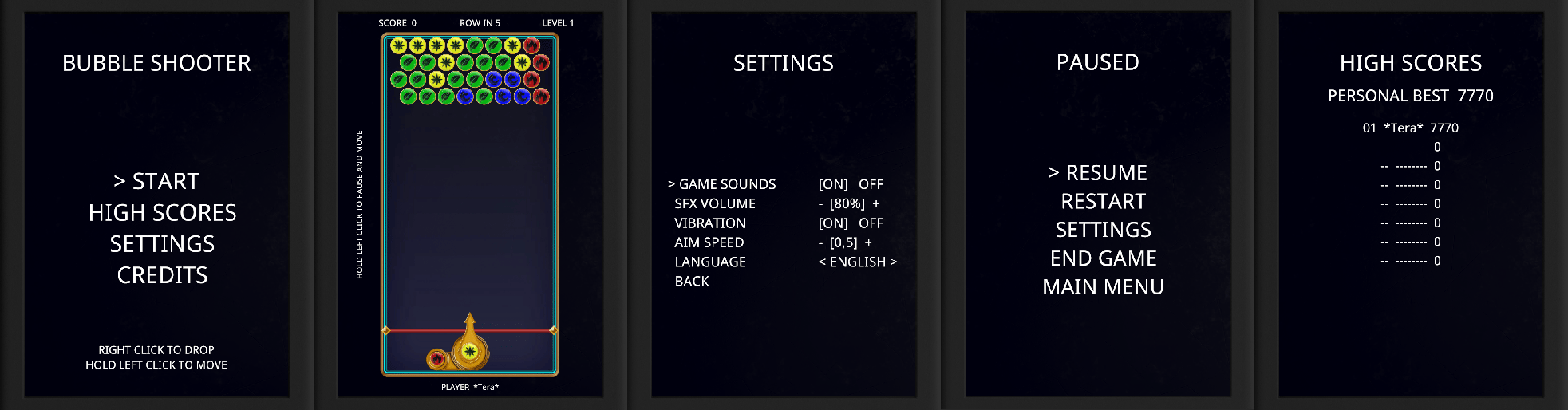Screen dimensions: 1568x410
Task: Click the first yellow star bubble in top row
Action: coord(399,45)
